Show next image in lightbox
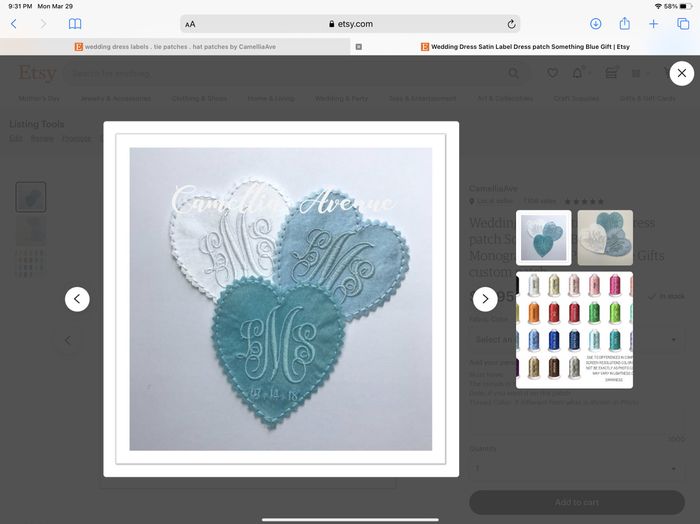 coord(485,299)
